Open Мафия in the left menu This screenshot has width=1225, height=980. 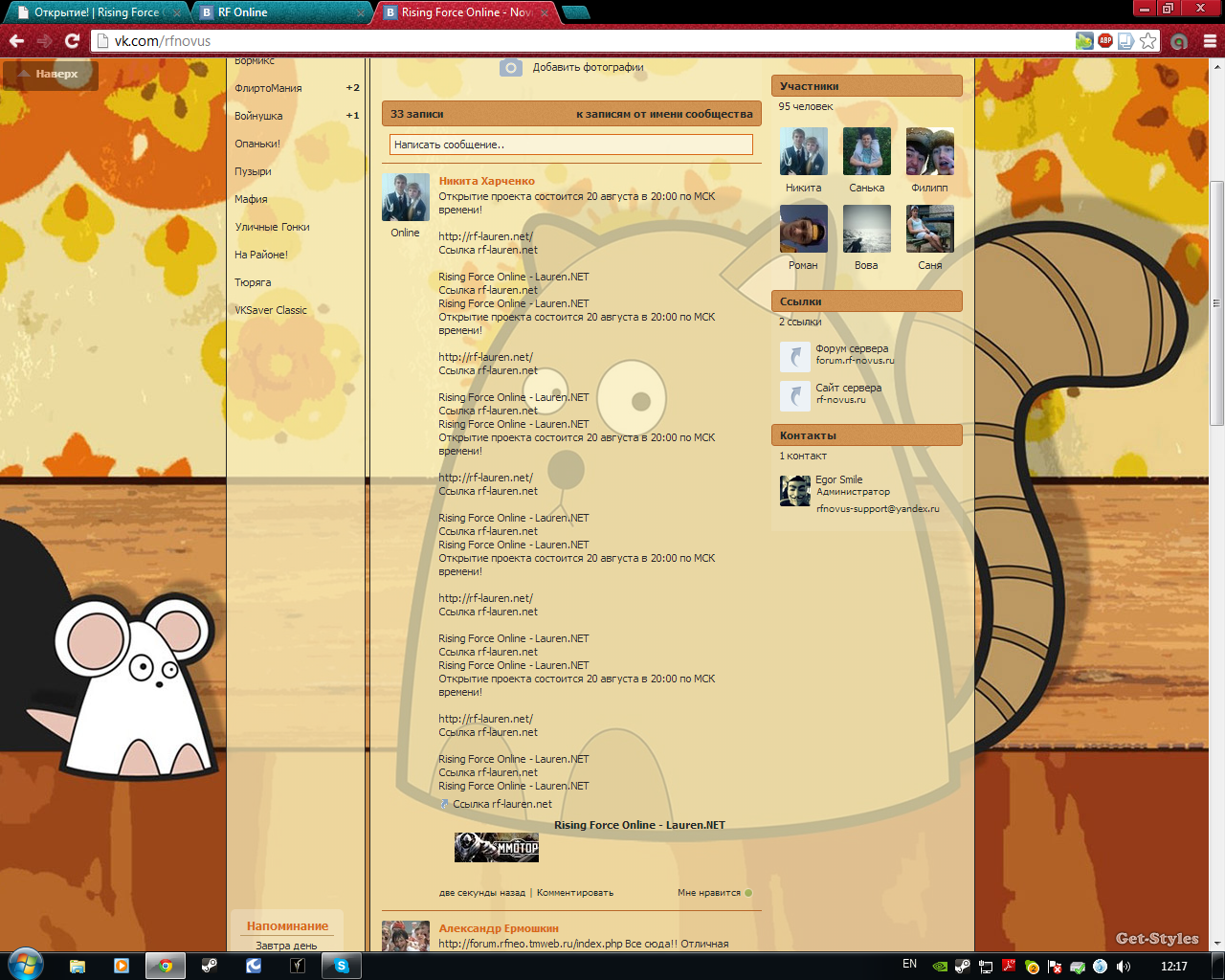[x=251, y=199]
